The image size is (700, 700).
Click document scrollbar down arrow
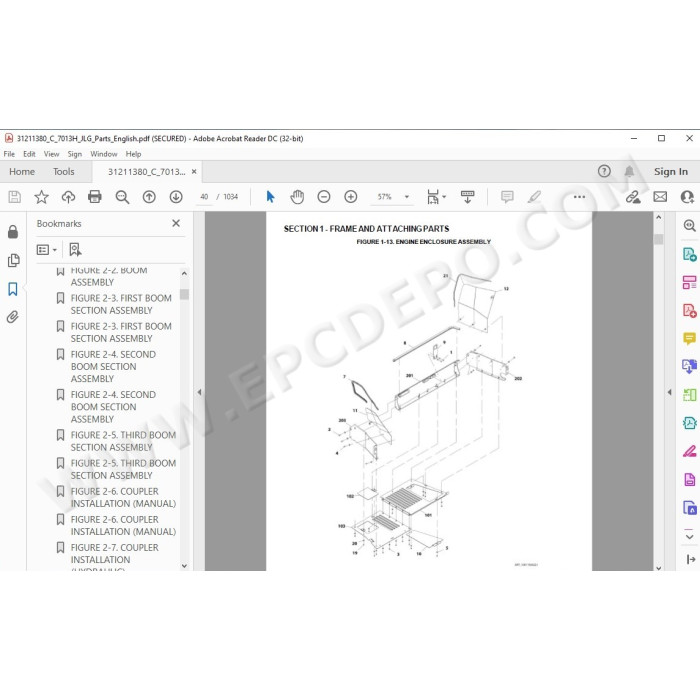(x=658, y=567)
